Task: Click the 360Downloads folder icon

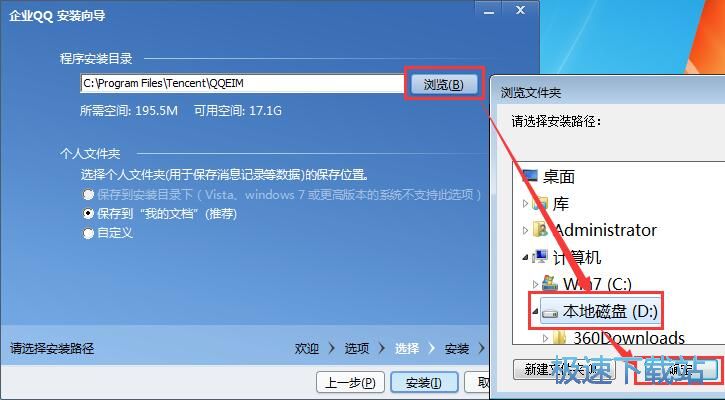Action: tap(560, 338)
